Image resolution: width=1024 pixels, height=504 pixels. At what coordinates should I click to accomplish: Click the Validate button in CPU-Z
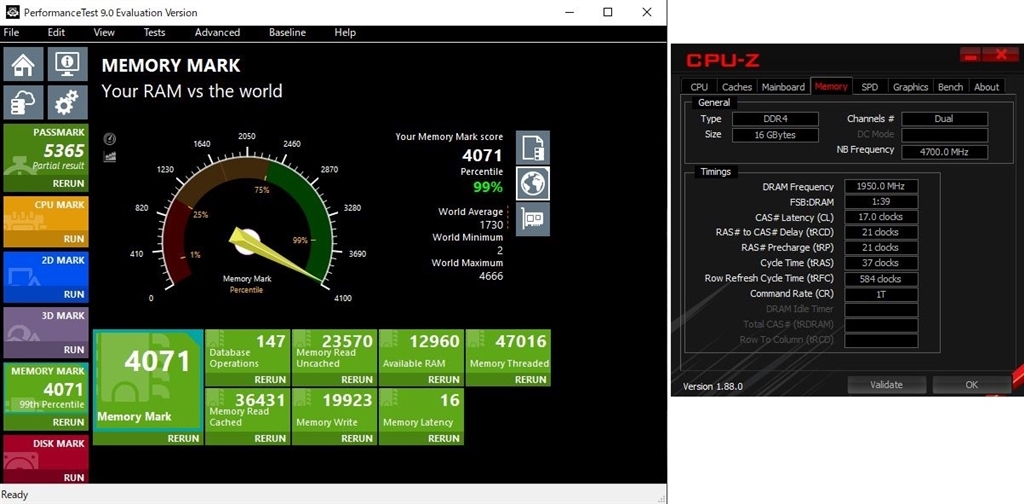point(886,385)
